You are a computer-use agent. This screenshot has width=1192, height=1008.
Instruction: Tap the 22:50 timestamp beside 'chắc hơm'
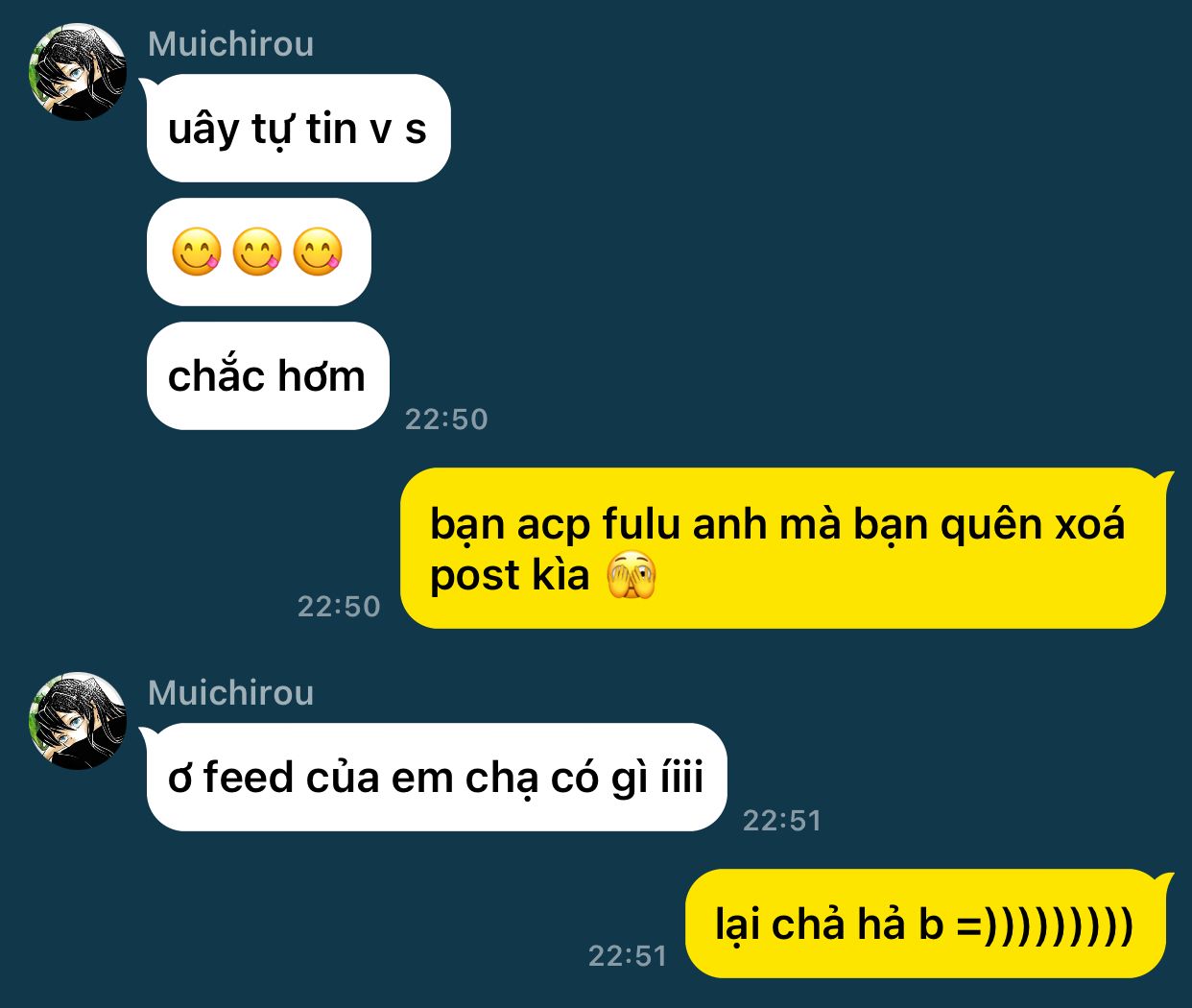tap(446, 420)
